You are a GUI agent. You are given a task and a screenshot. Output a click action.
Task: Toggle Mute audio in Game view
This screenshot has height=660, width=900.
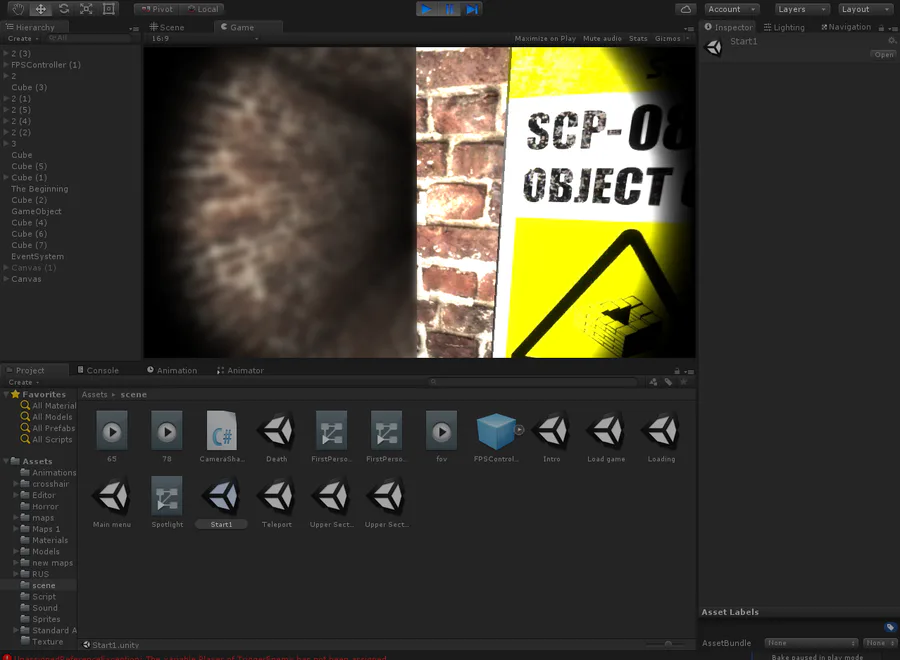pyautogui.click(x=602, y=38)
